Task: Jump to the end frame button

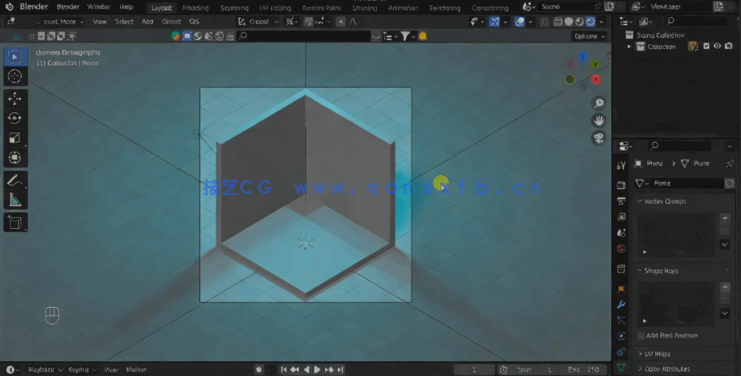Action: (340, 370)
